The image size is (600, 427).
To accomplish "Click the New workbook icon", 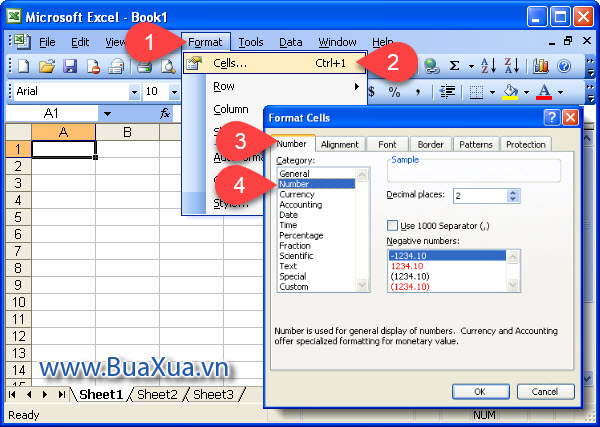I will pyautogui.click(x=24, y=66).
